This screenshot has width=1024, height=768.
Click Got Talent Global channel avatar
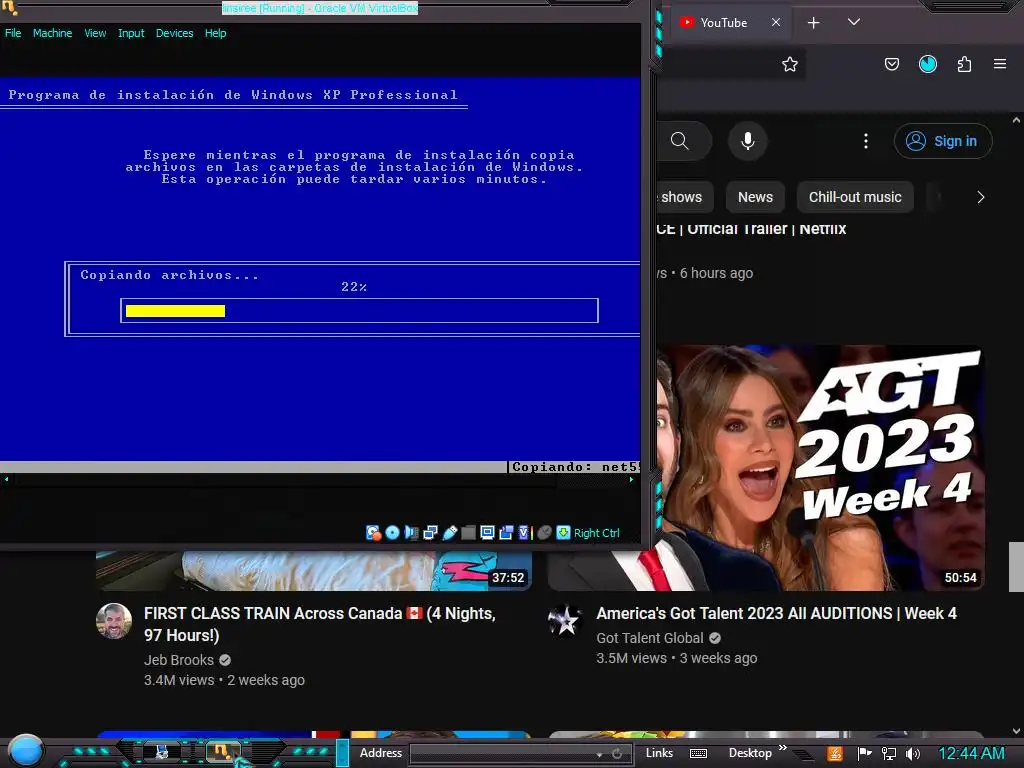(566, 621)
